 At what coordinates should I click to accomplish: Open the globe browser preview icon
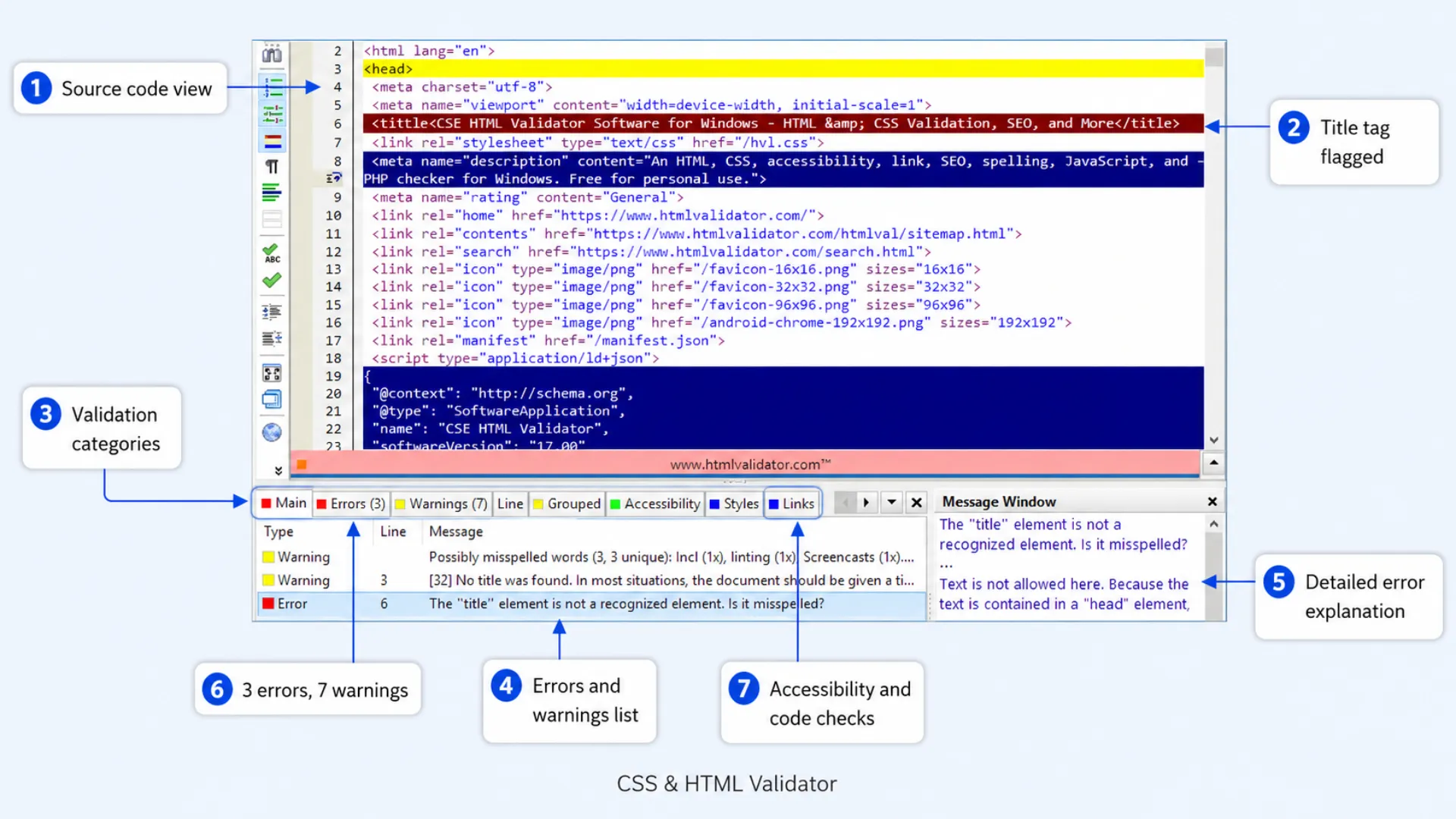(271, 432)
